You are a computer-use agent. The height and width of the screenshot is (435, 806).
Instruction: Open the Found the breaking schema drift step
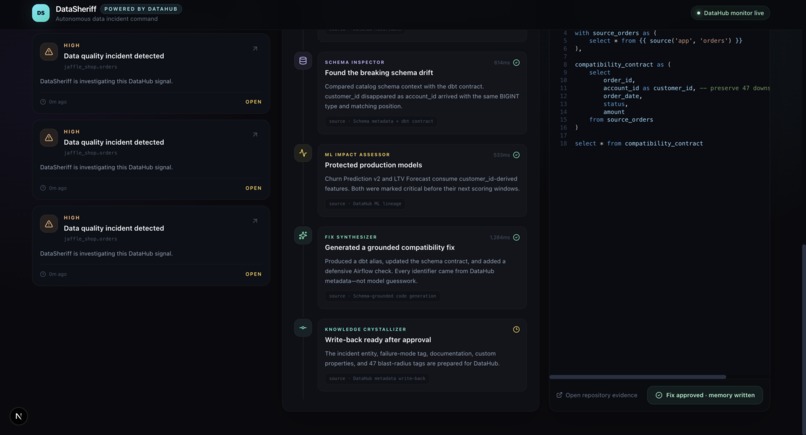(422, 93)
